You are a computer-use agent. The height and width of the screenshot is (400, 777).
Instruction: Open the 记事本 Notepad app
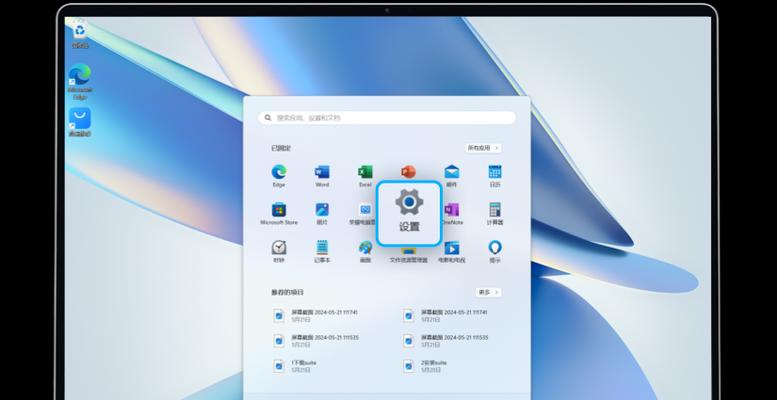pos(322,251)
